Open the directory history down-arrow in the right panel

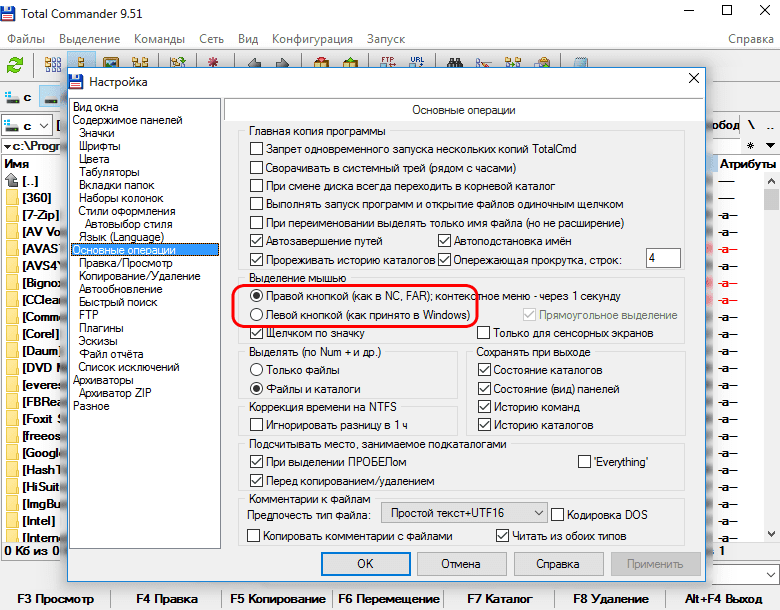770,145
